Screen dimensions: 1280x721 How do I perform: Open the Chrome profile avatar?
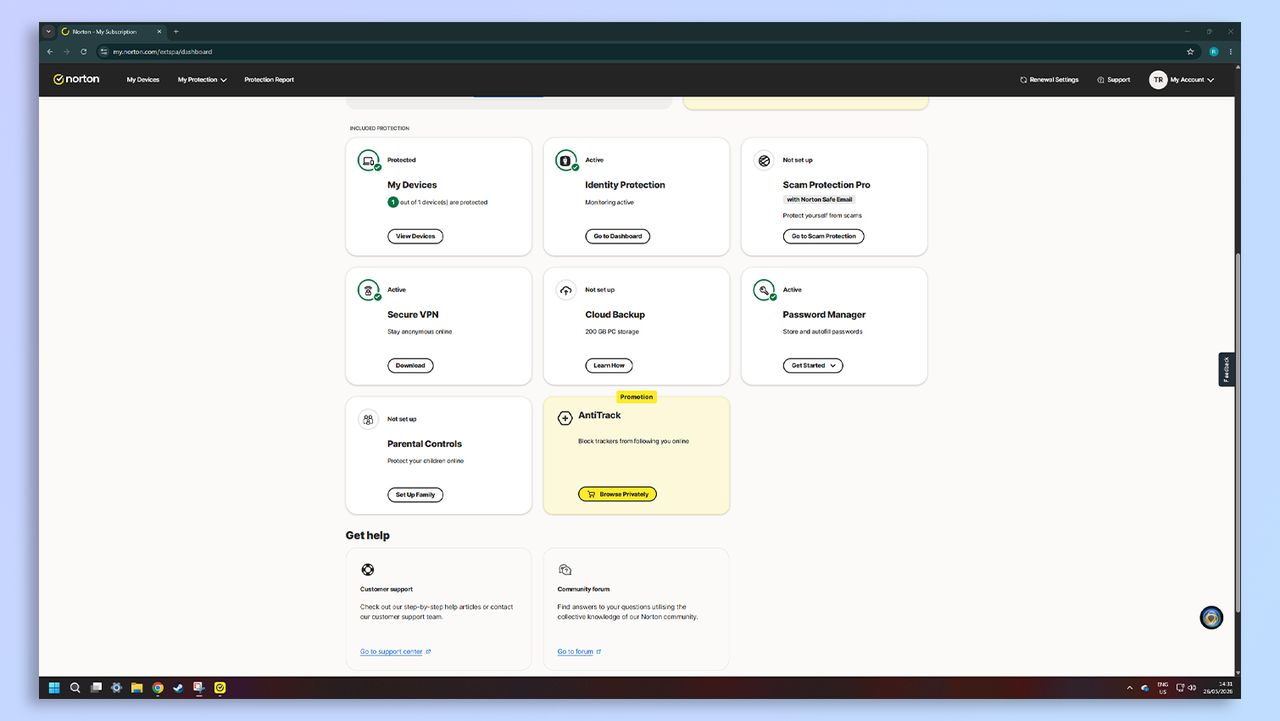click(1214, 51)
